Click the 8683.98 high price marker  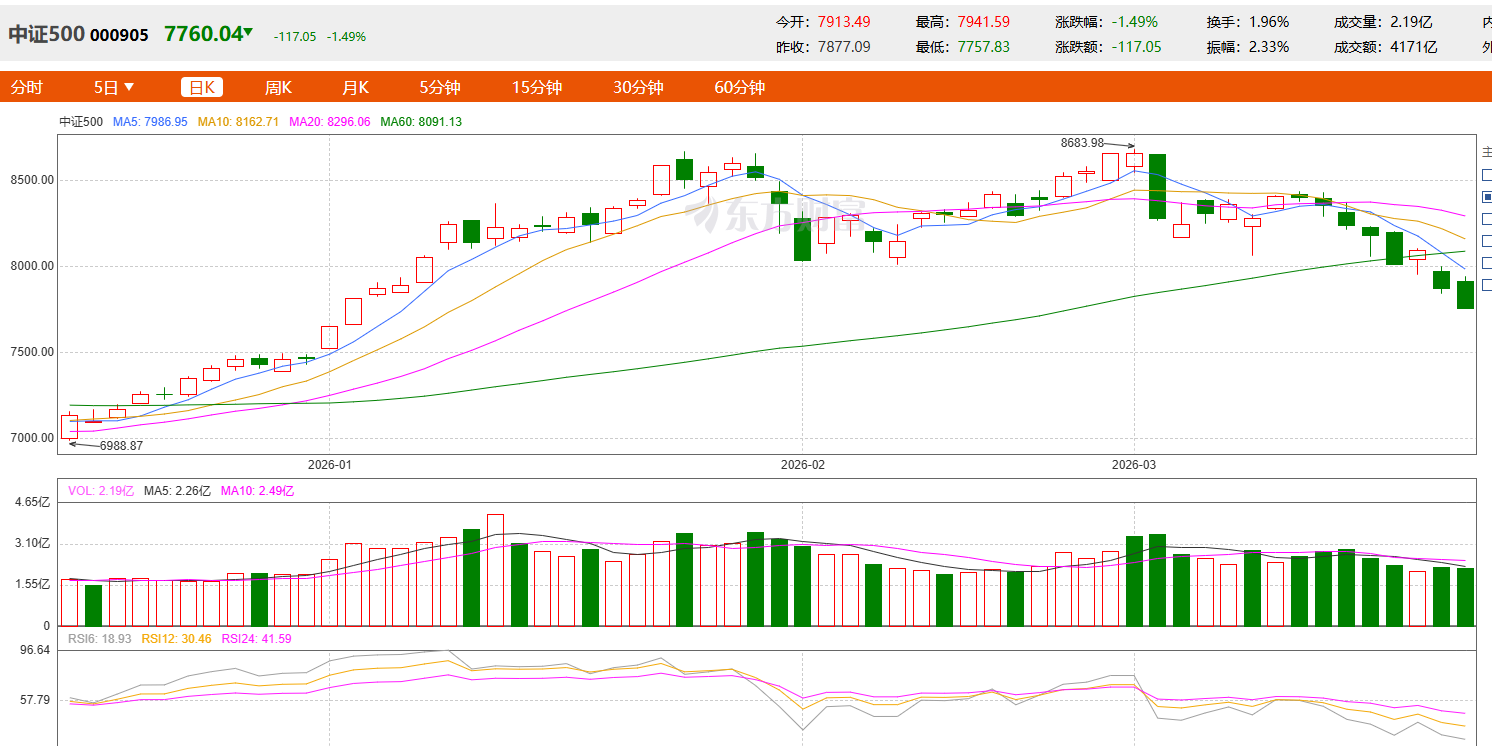pos(1082,143)
